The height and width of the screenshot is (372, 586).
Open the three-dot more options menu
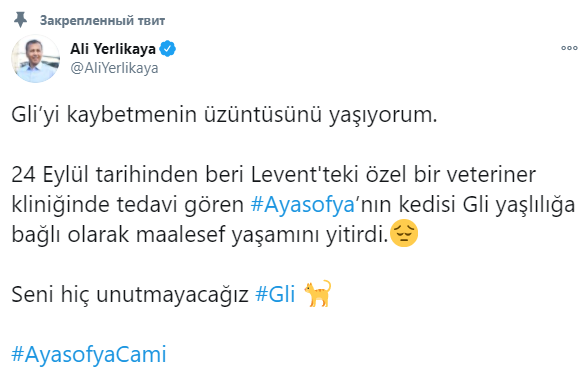point(569,48)
